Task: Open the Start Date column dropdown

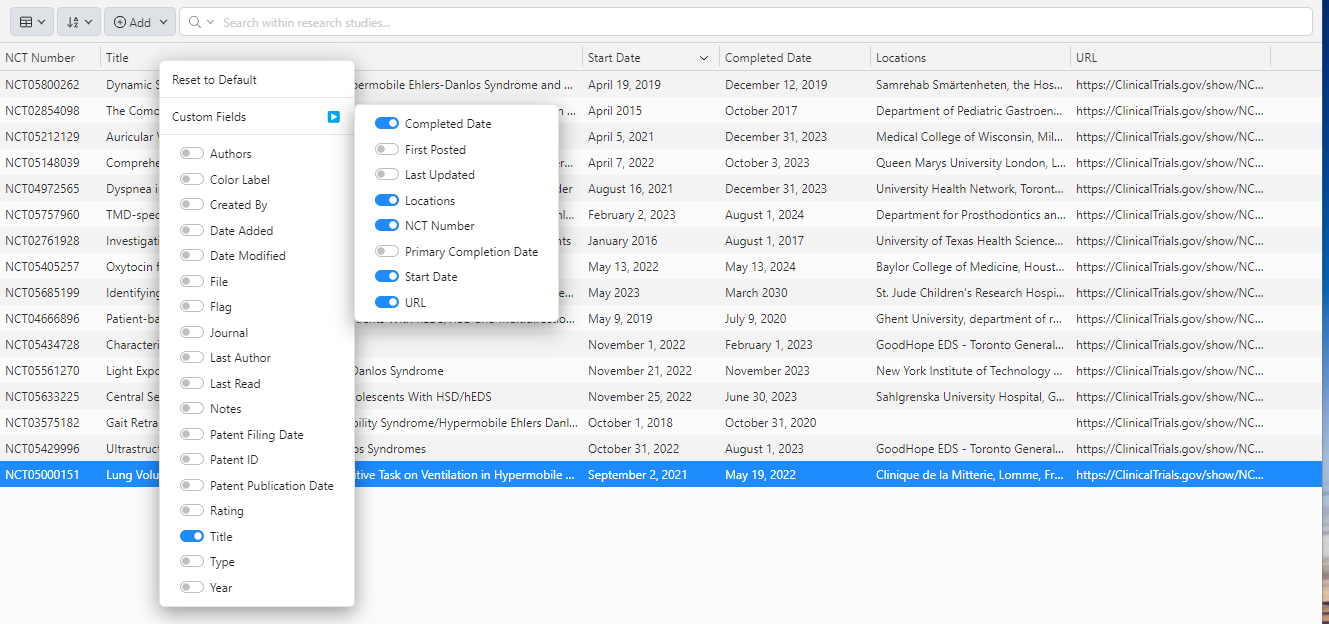Action: [x=704, y=57]
